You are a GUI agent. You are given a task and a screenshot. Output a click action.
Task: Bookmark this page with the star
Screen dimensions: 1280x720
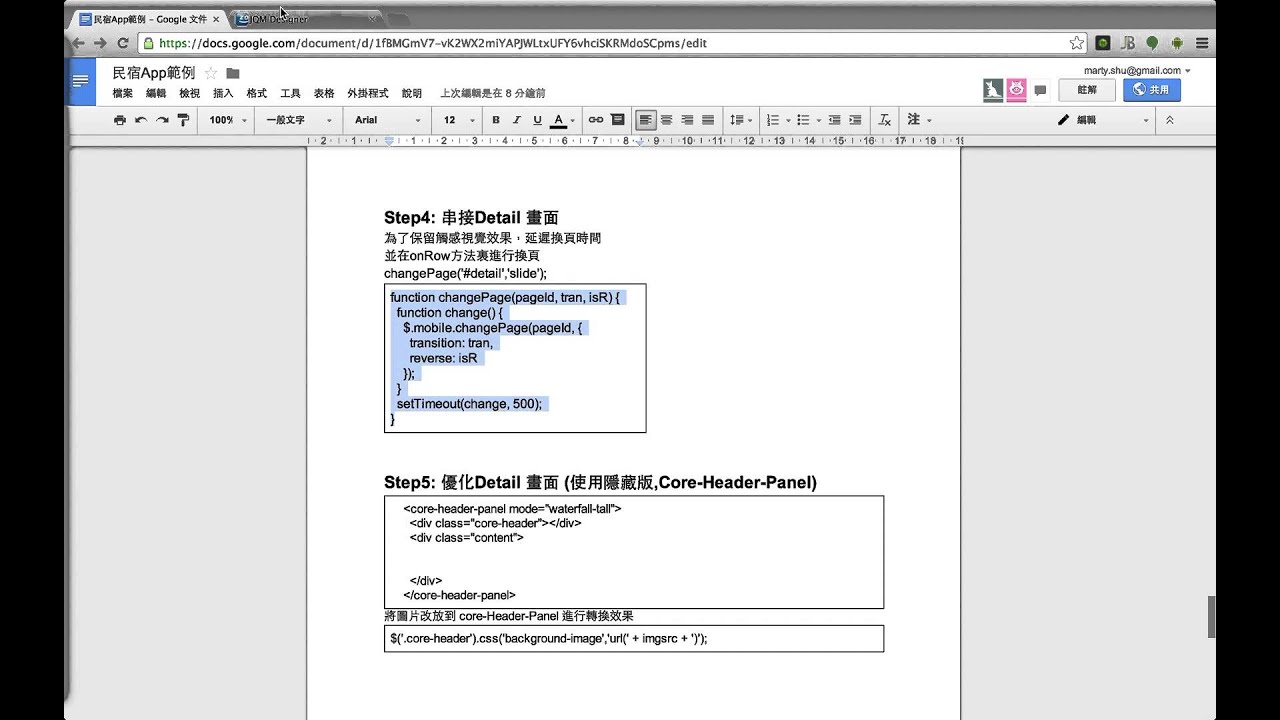tap(1076, 43)
